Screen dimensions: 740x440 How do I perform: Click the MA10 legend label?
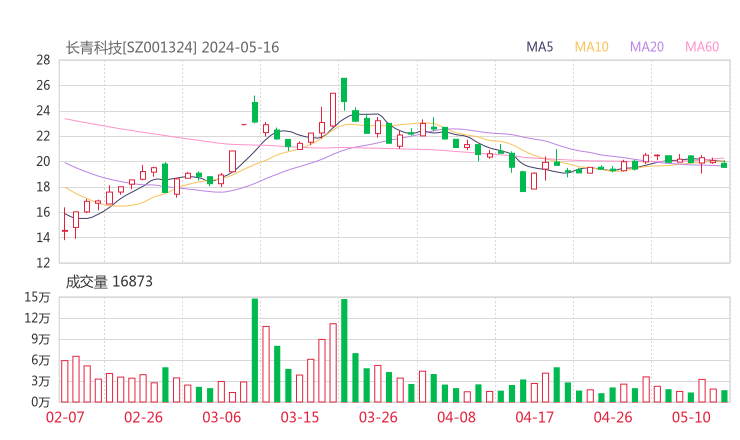click(x=591, y=47)
